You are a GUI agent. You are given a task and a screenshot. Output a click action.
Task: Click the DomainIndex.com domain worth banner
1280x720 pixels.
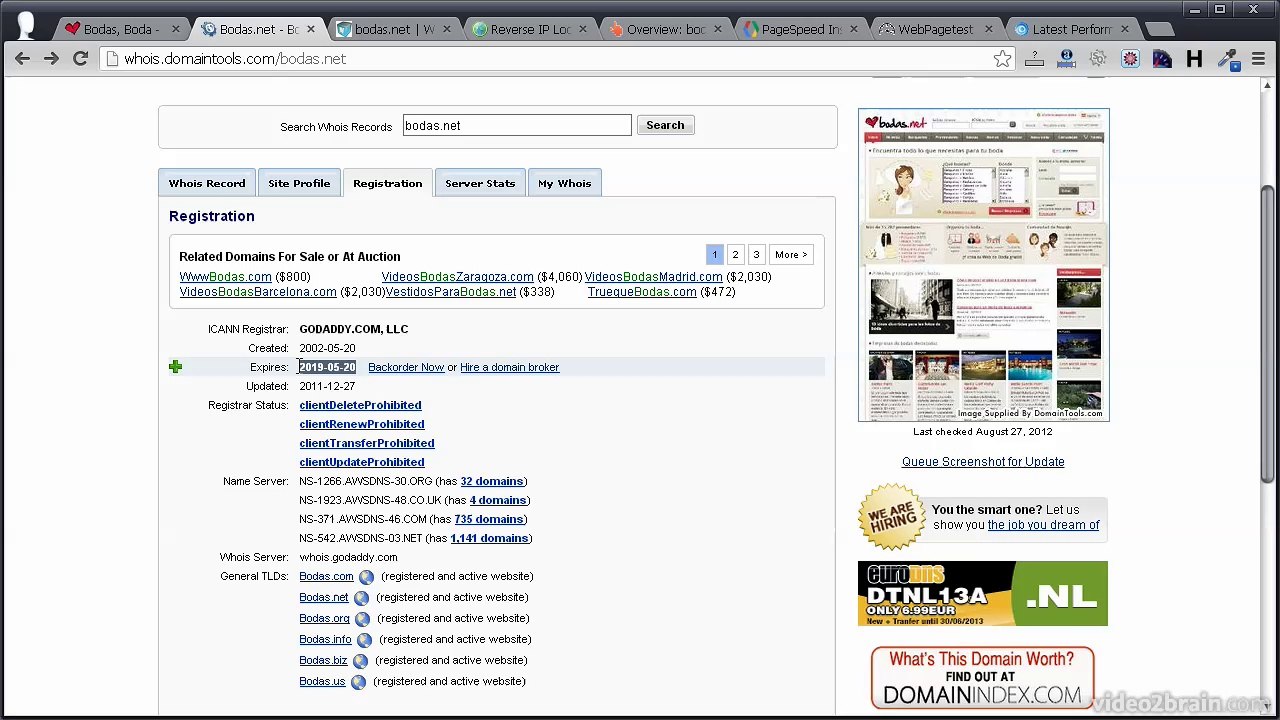point(982,677)
